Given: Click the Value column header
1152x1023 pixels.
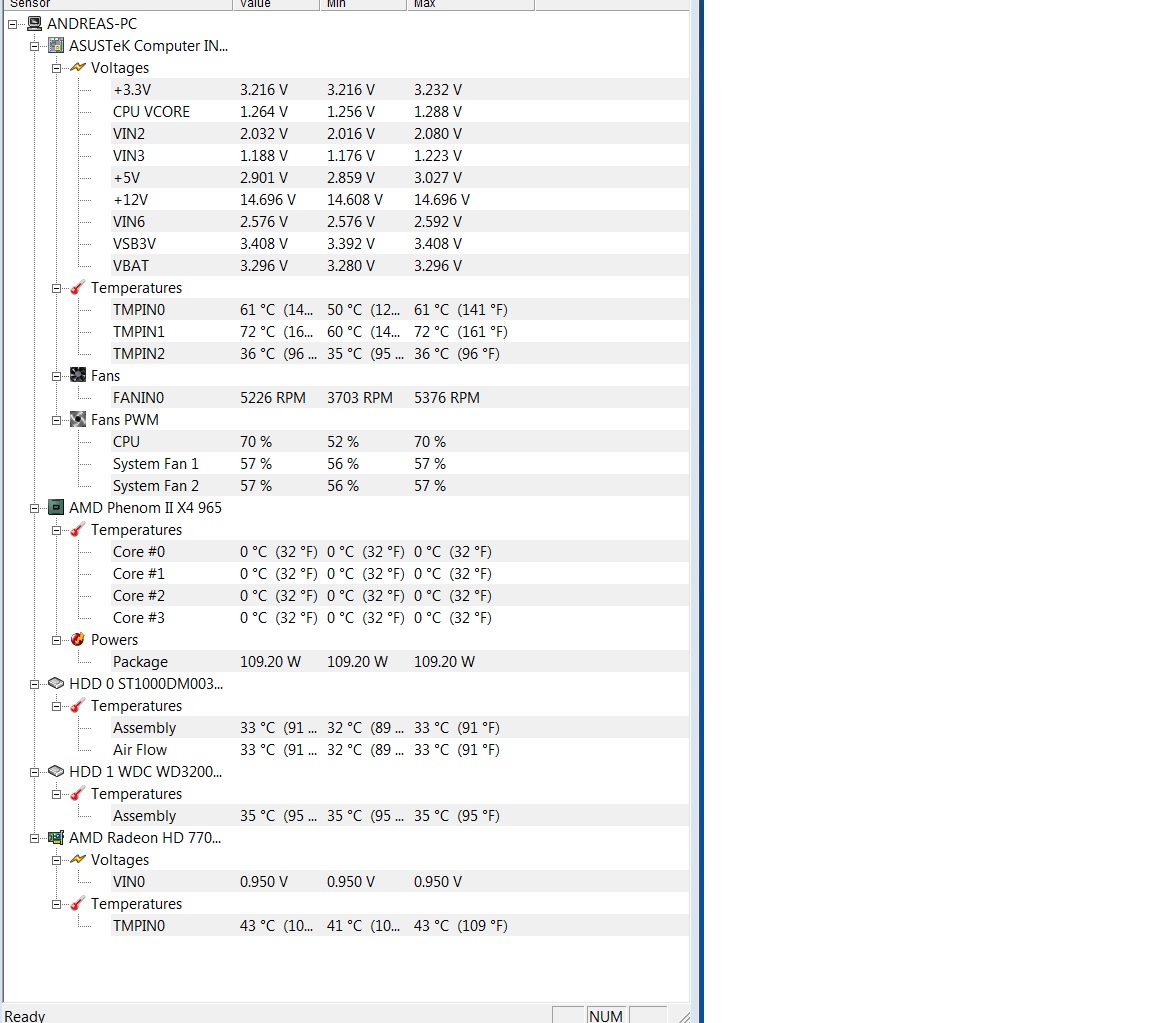Looking at the screenshot, I should [276, 4].
